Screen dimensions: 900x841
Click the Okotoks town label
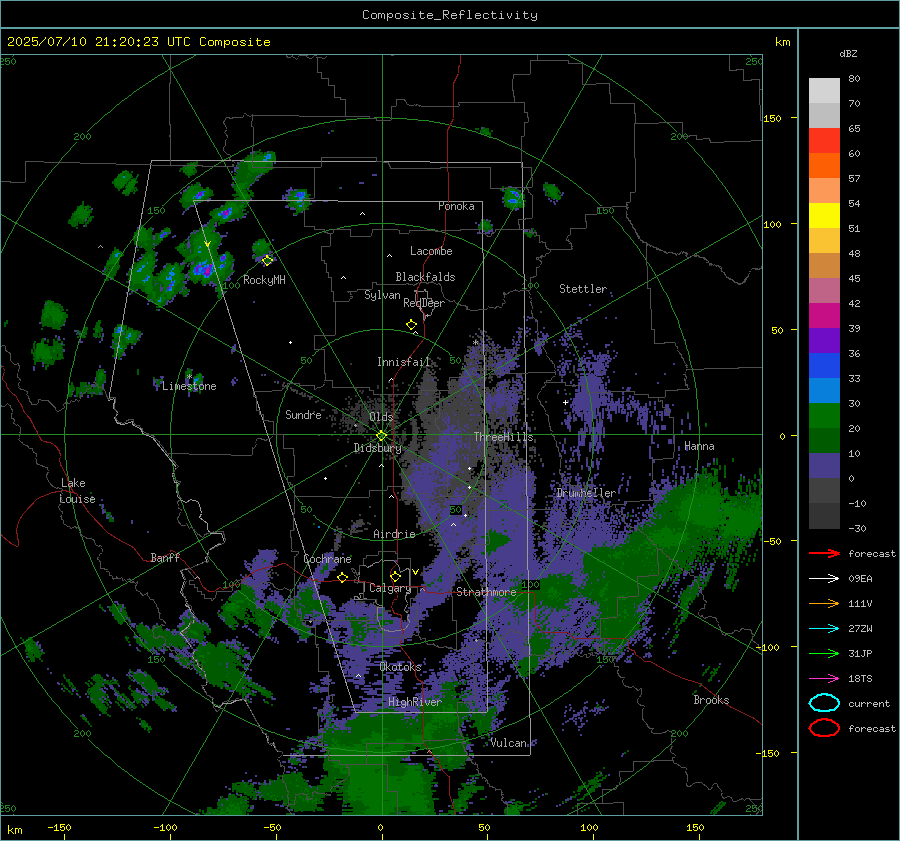point(400,666)
